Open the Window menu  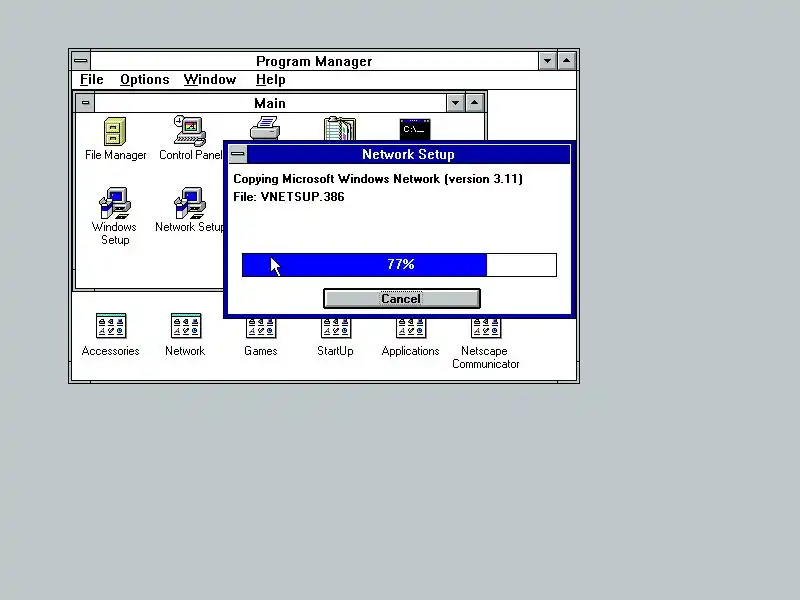210,80
